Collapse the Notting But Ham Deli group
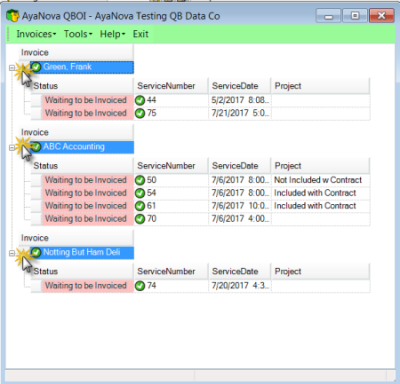Viewport: 400px width, 384px height. click(x=12, y=253)
